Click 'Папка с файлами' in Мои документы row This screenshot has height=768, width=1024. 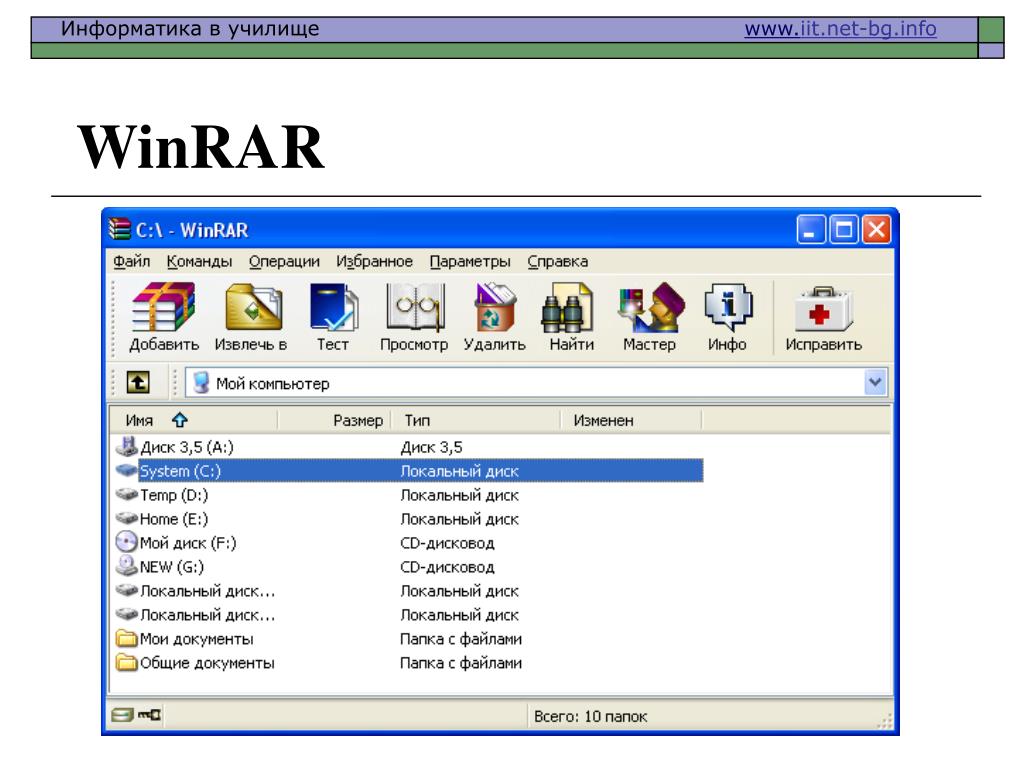461,639
